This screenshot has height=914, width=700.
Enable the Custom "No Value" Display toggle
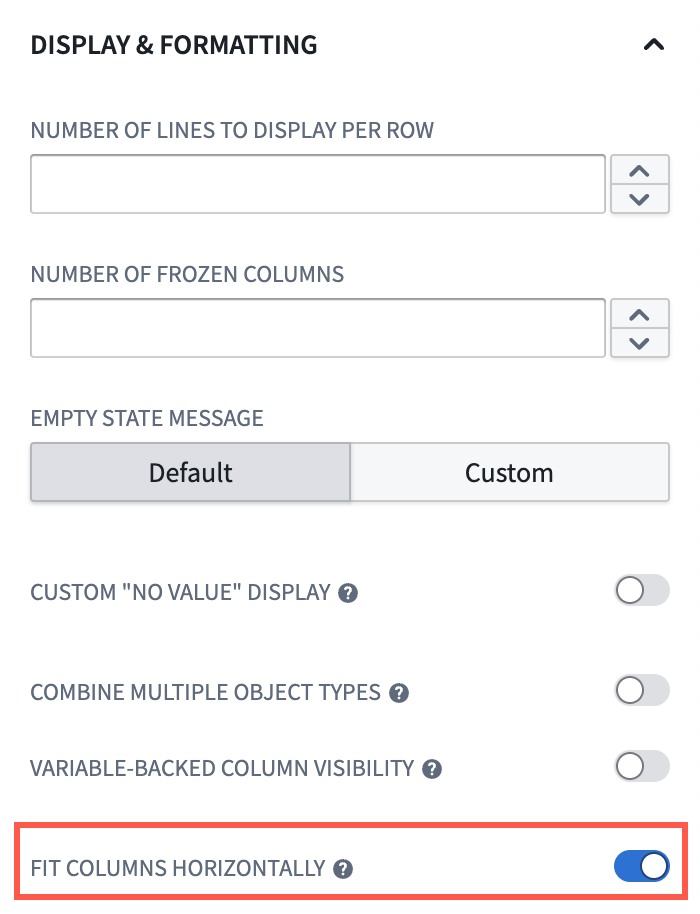click(x=641, y=590)
